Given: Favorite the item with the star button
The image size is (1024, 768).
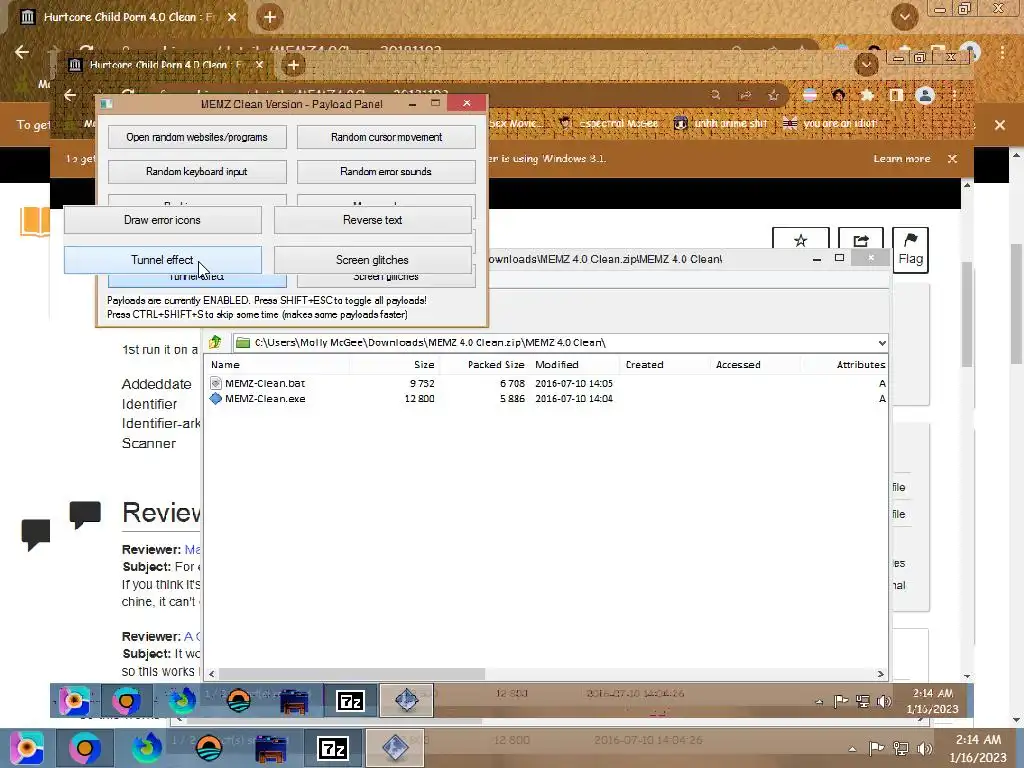Looking at the screenshot, I should 800,241.
